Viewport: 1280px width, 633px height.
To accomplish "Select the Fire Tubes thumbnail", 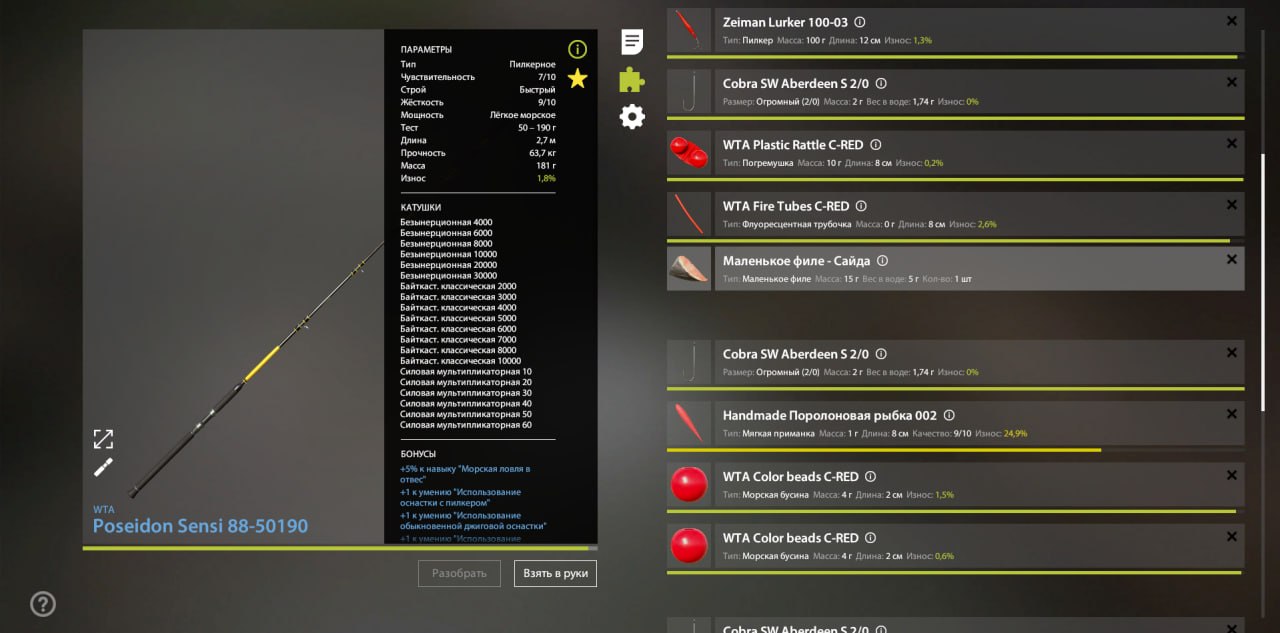I will (x=689, y=214).
